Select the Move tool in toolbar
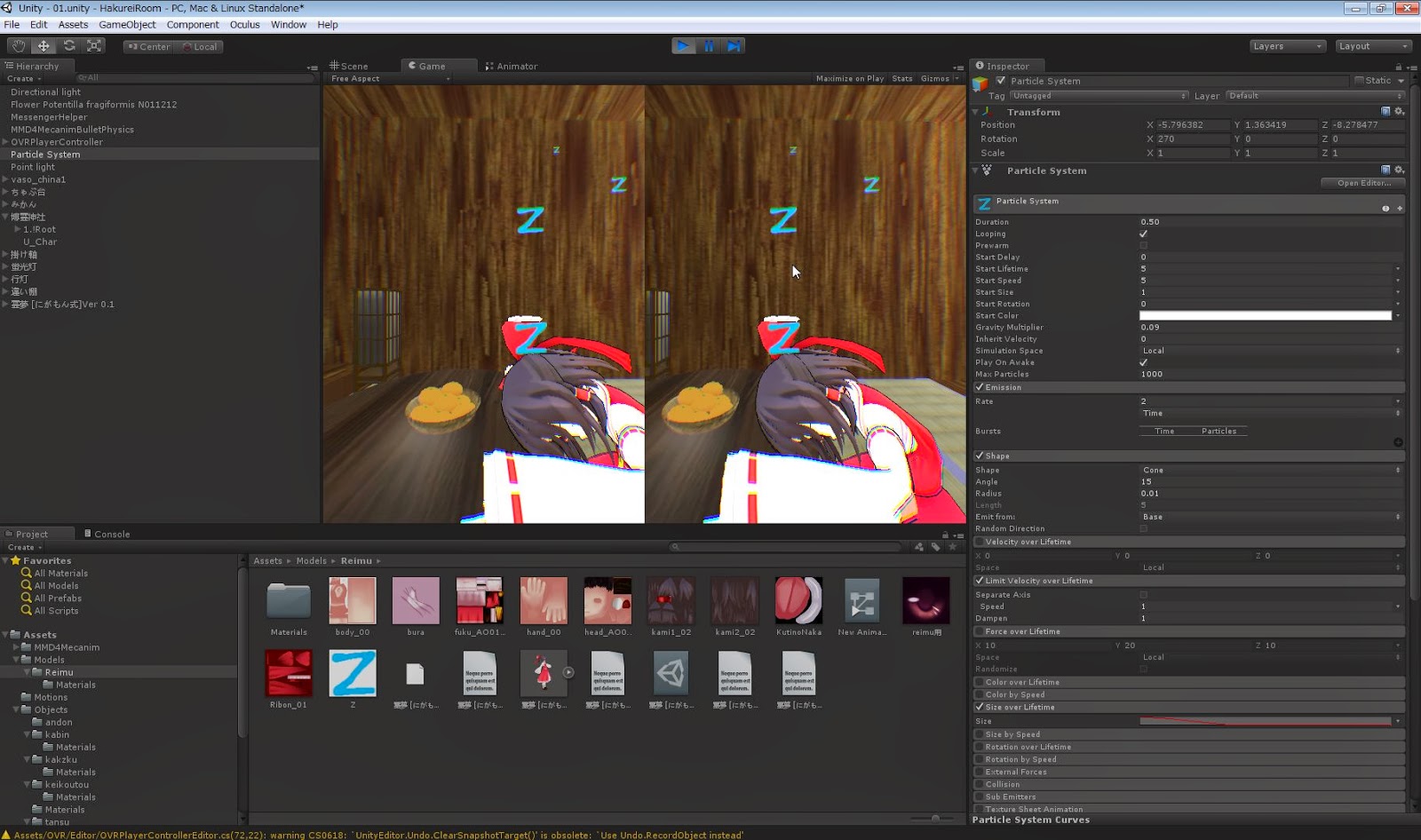The image size is (1421, 840). [x=44, y=46]
